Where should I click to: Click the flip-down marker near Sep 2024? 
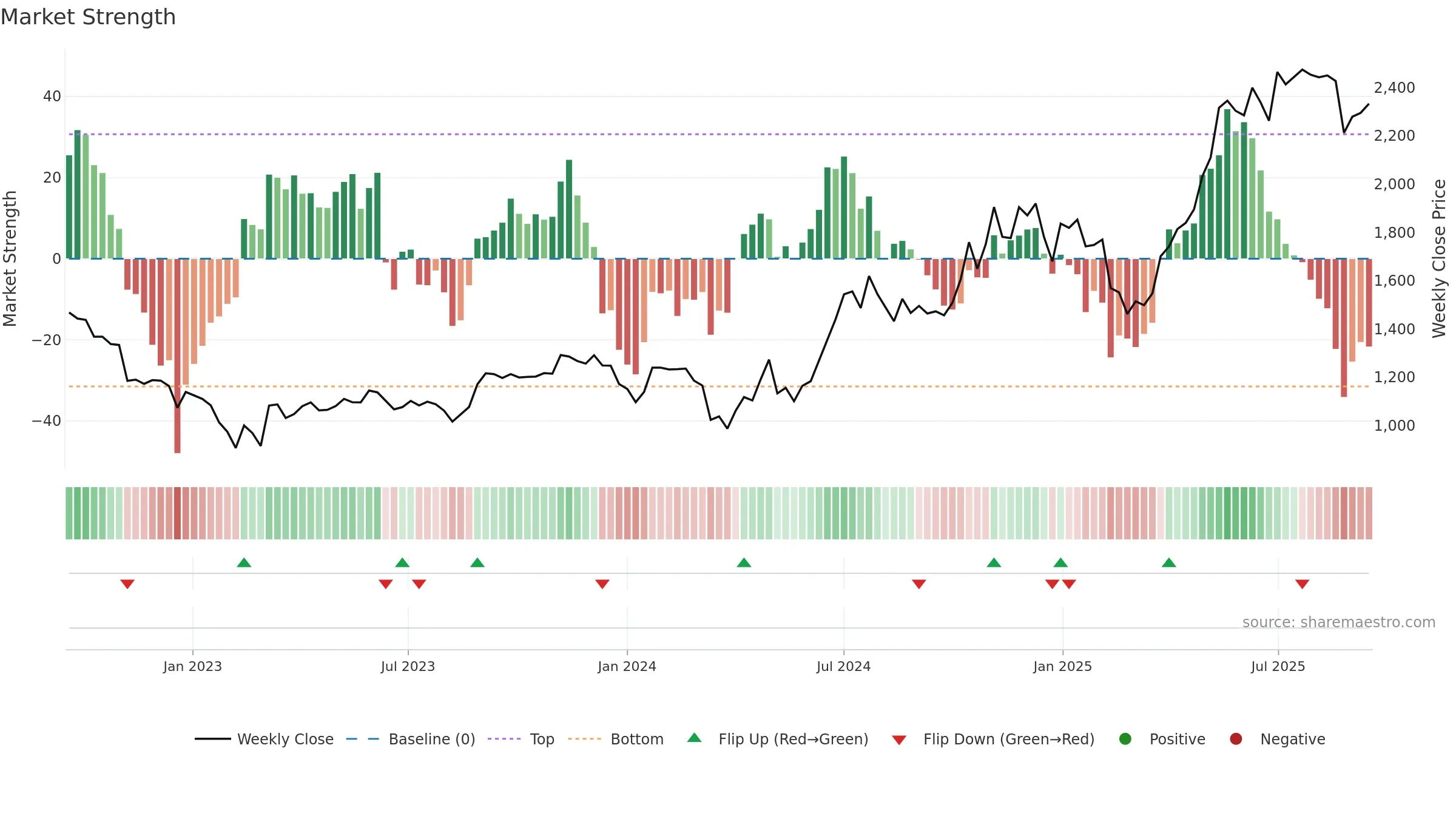click(x=919, y=584)
